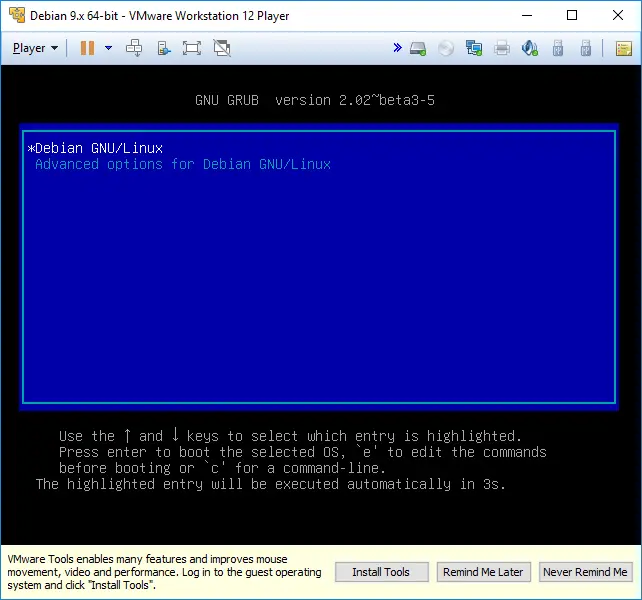Open the hard disk device icon
Viewport: 642px width, 600px height.
pos(418,49)
